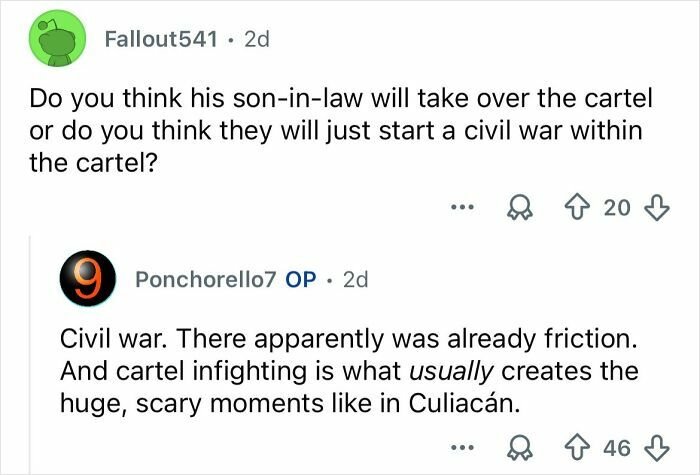Screen dimensions: 700x475
Task: Click the vote score of 46
Action: (x=617, y=446)
